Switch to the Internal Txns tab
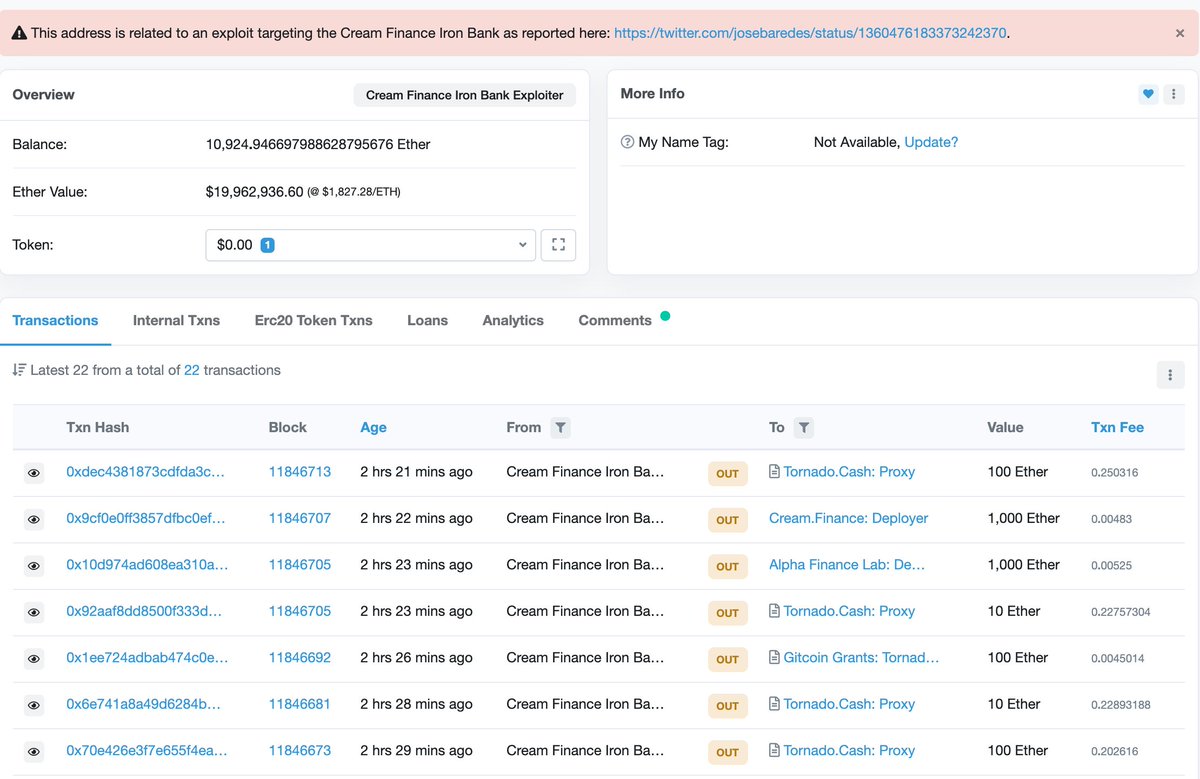This screenshot has height=779, width=1200. [176, 320]
